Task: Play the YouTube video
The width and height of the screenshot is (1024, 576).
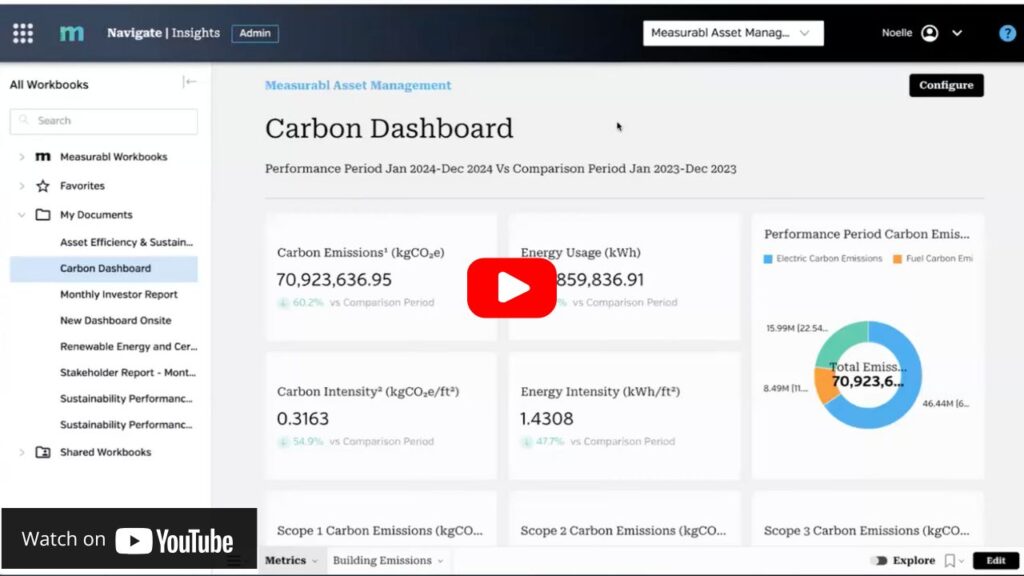Action: pos(511,288)
